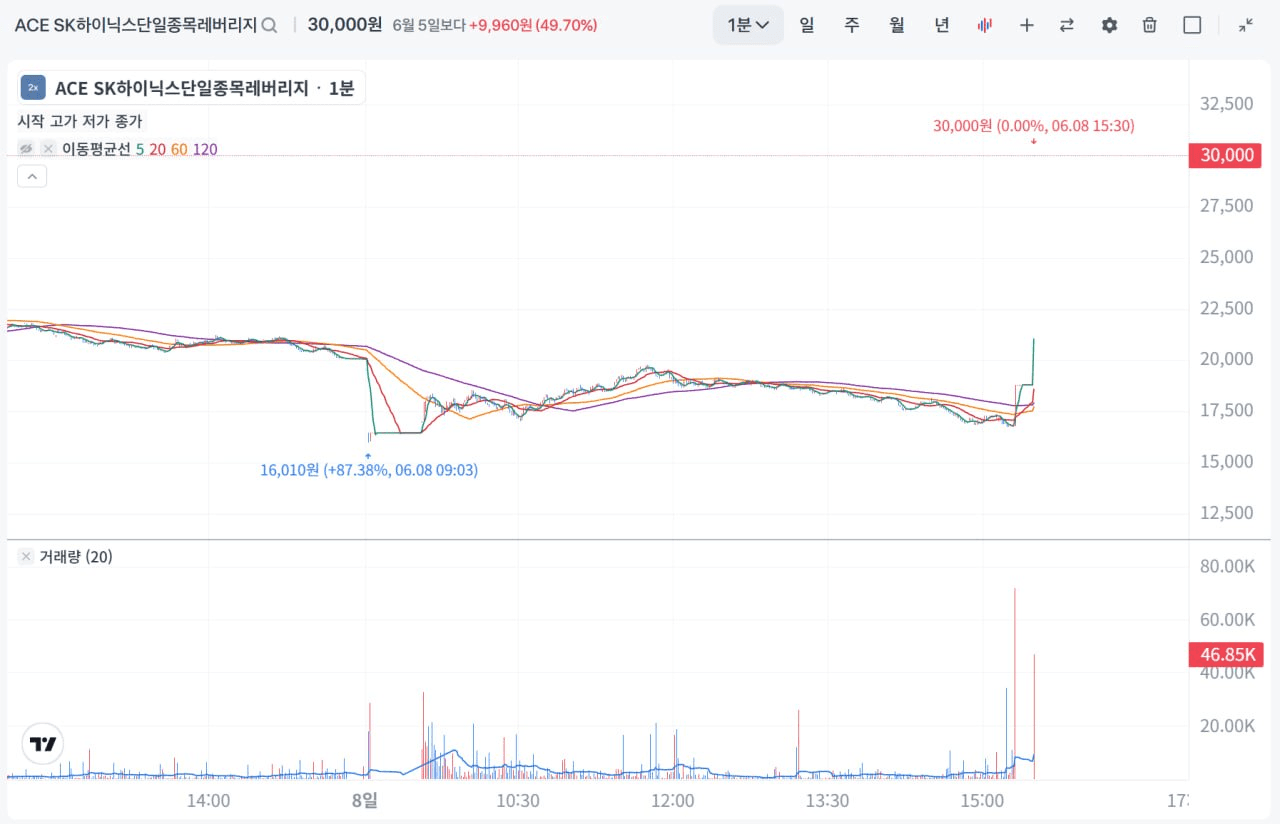Click the trash bin icon
1280x824 pixels.
(x=1150, y=25)
